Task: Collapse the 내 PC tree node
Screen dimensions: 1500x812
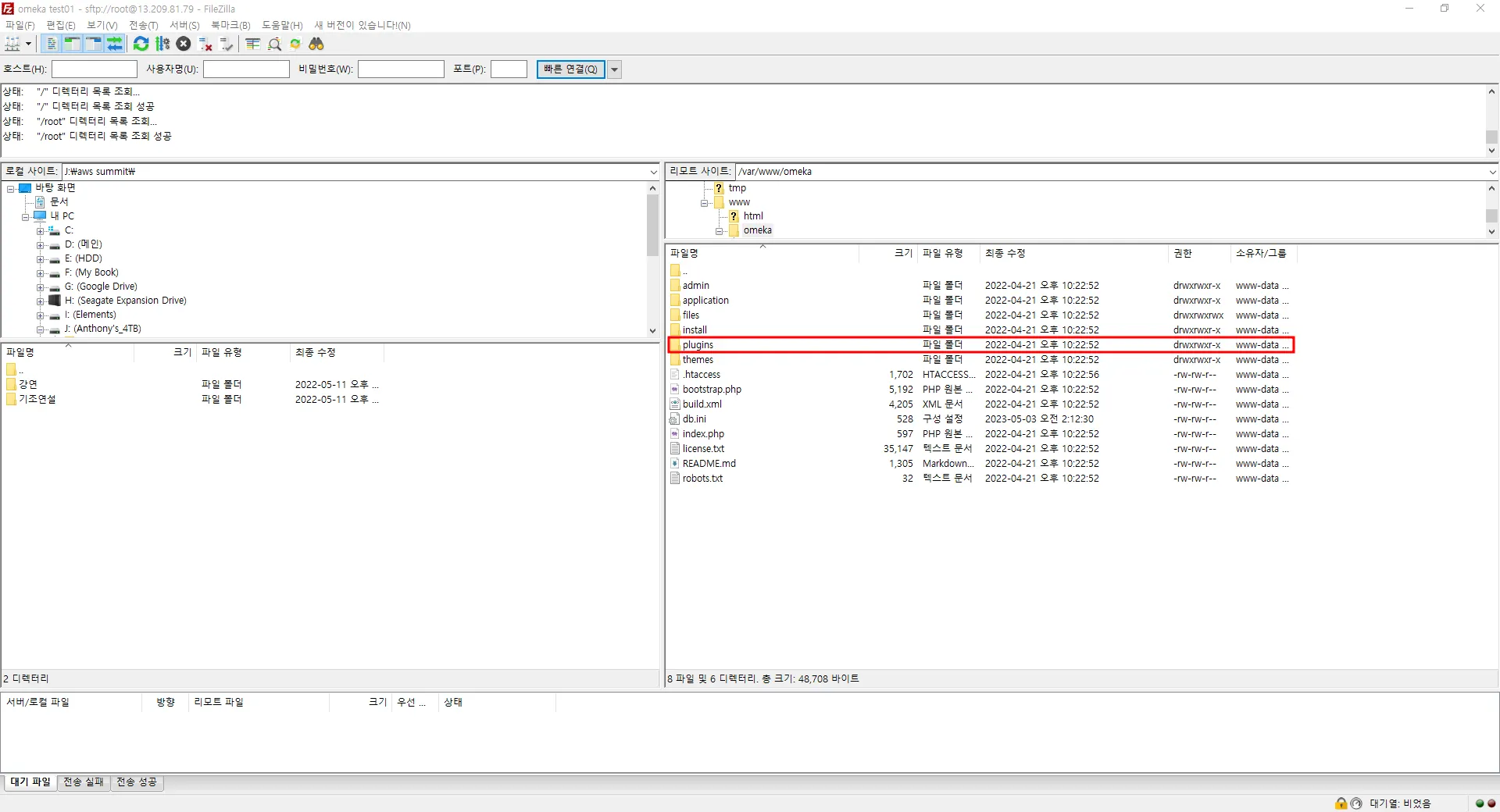Action: pos(26,216)
